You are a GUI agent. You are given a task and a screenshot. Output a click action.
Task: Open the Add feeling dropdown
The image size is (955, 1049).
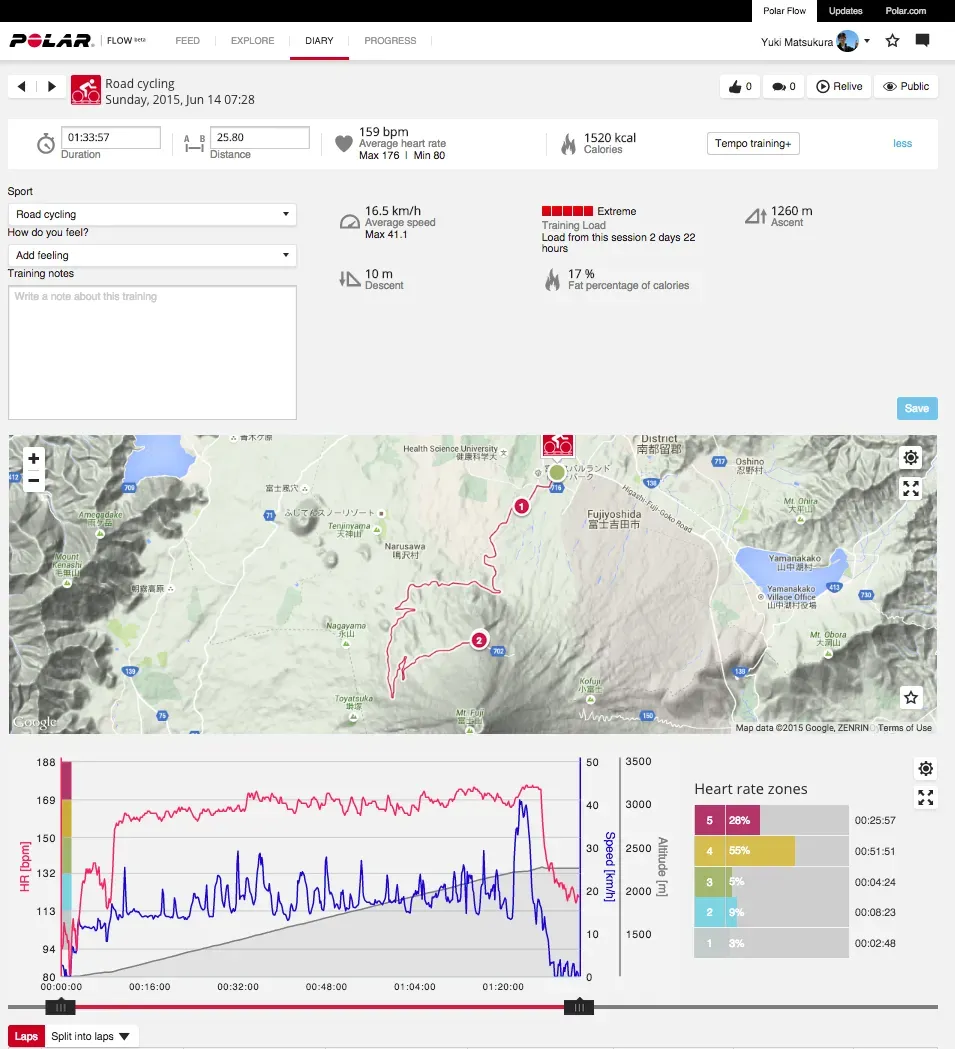152,255
